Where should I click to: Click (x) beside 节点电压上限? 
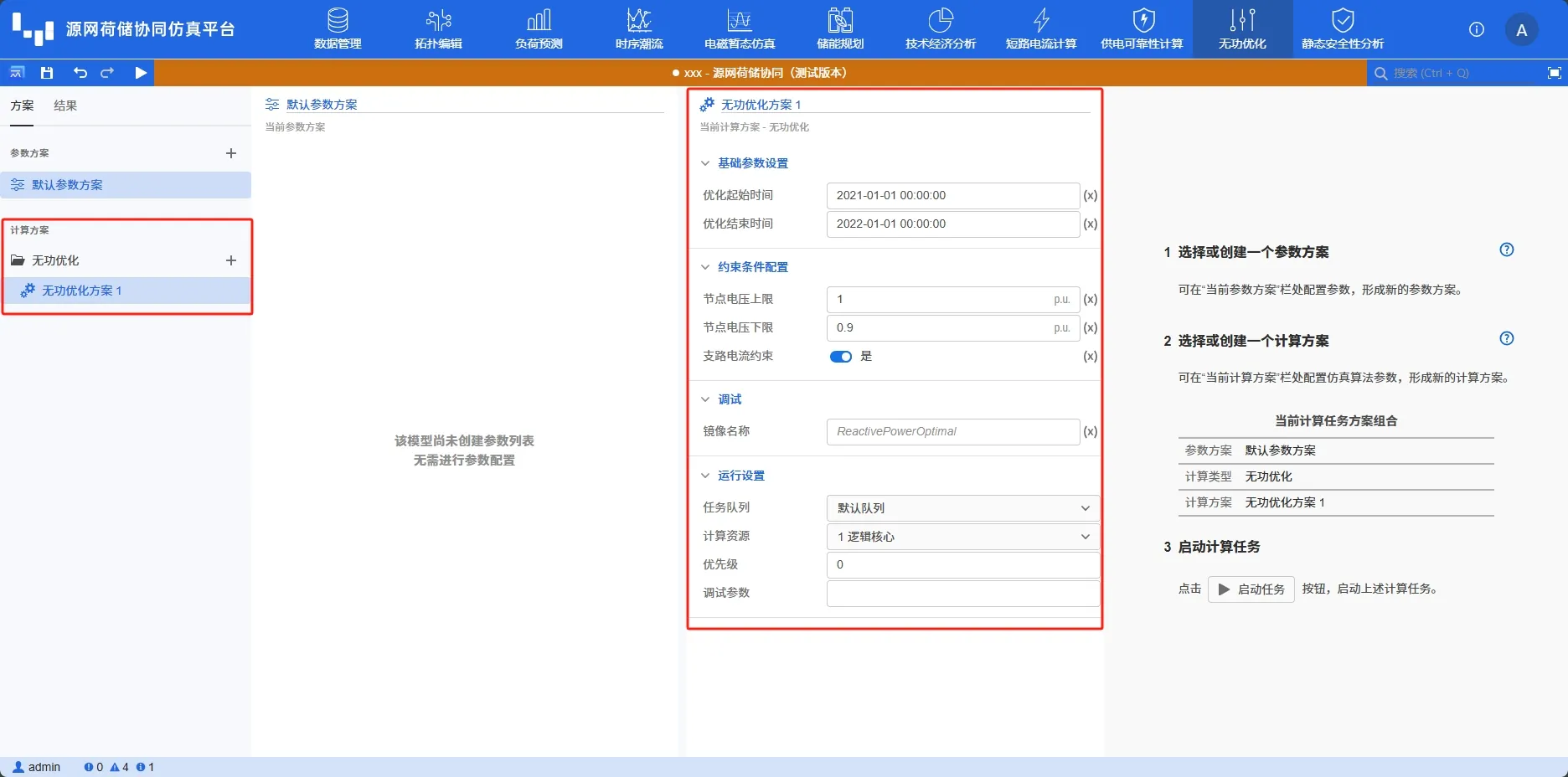pos(1091,300)
